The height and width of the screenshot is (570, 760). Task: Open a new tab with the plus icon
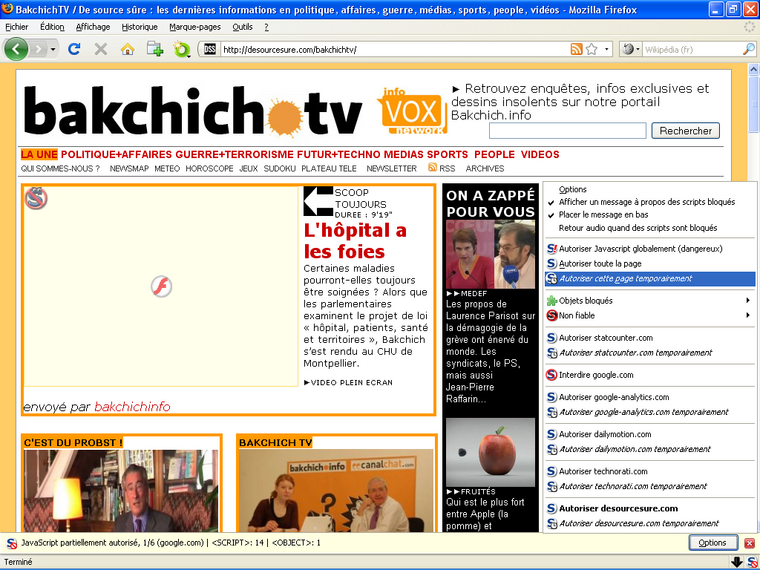pos(155,49)
